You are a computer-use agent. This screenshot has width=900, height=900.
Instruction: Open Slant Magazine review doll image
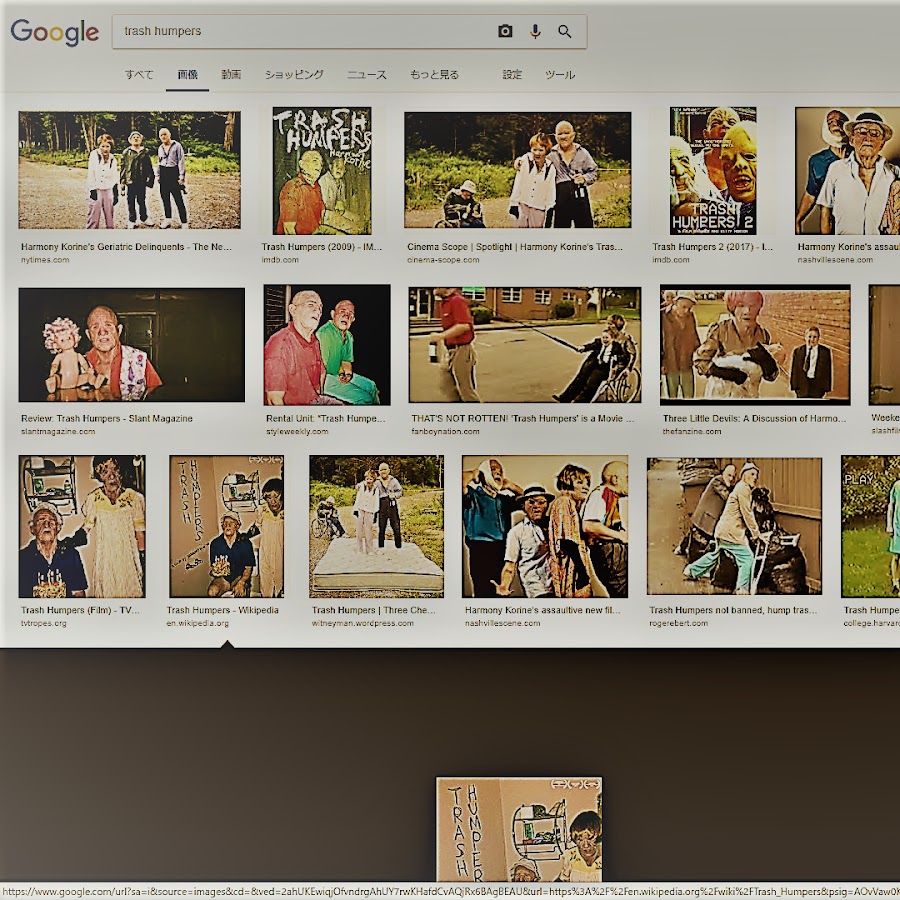[x=131, y=344]
